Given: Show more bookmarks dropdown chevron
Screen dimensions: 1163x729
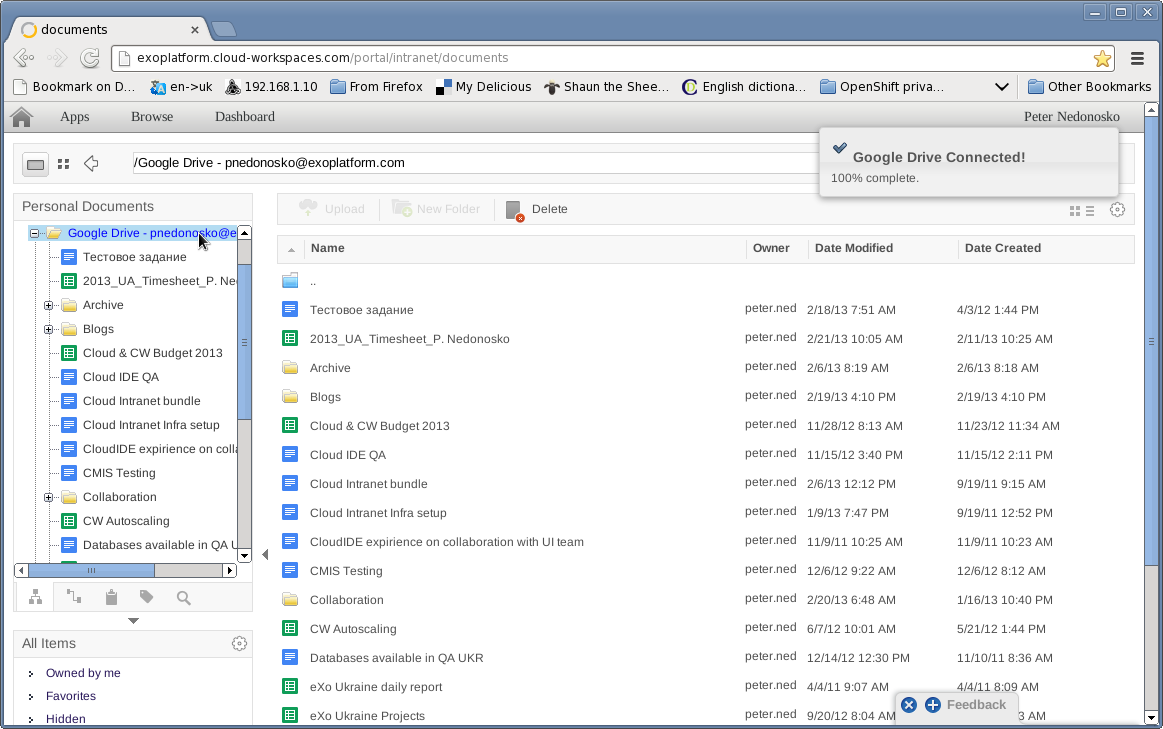Looking at the screenshot, I should tap(1001, 87).
